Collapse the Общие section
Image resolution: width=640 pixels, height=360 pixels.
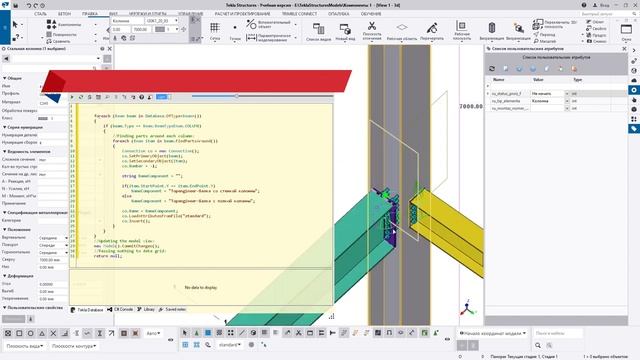(x=4, y=78)
